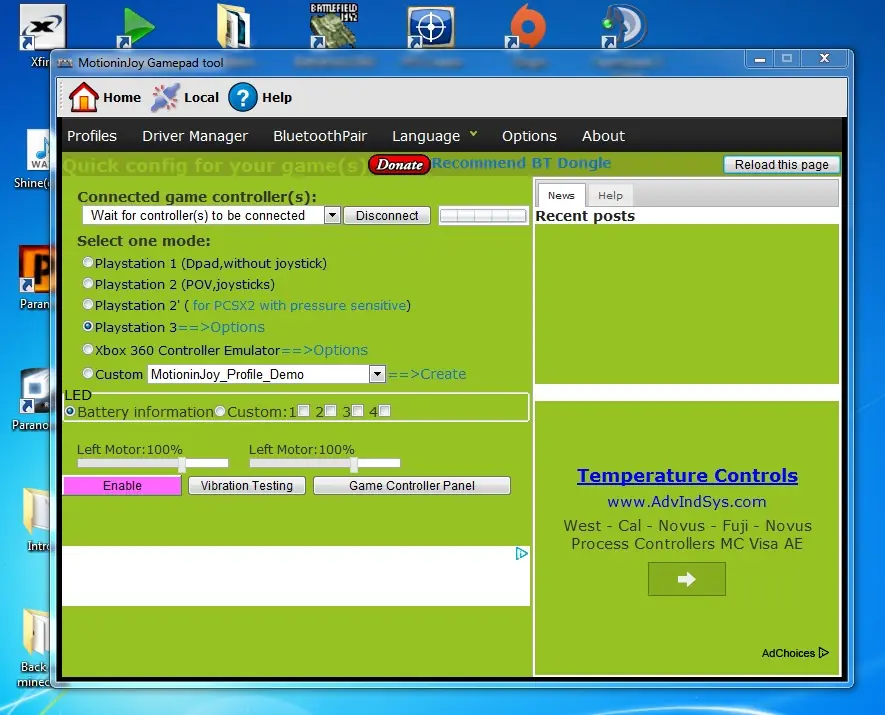Viewport: 885px width, 715px height.
Task: Open the Temperature Controls ad link
Action: click(x=687, y=476)
